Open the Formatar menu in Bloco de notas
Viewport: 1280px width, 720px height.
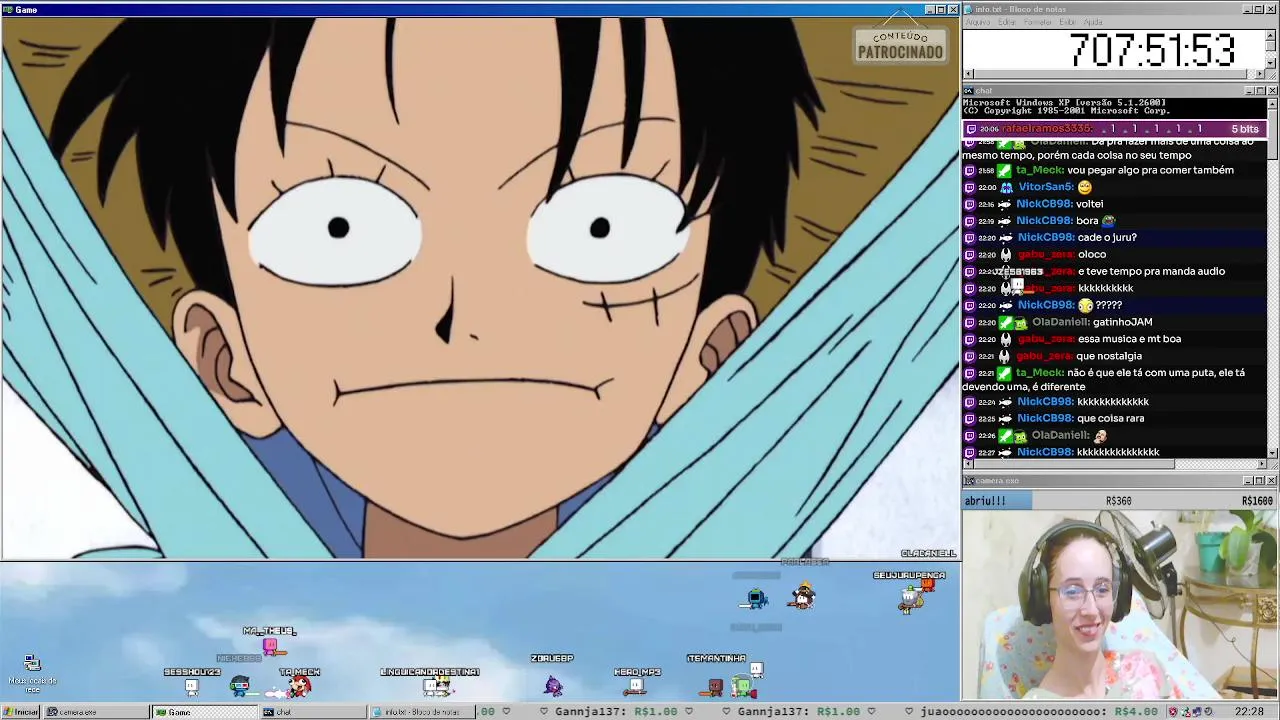click(1038, 22)
